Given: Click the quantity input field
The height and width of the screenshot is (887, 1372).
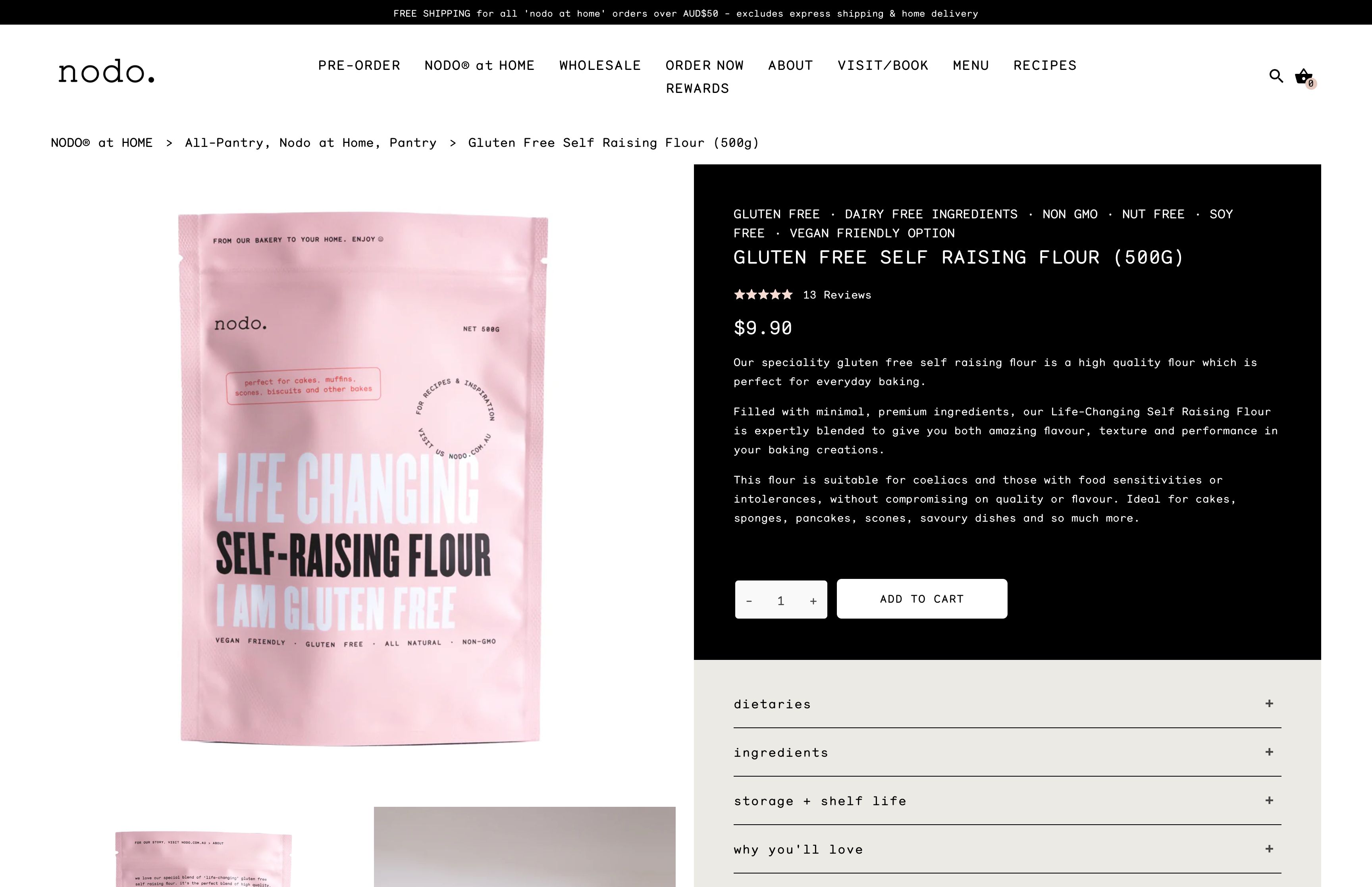Looking at the screenshot, I should point(781,601).
